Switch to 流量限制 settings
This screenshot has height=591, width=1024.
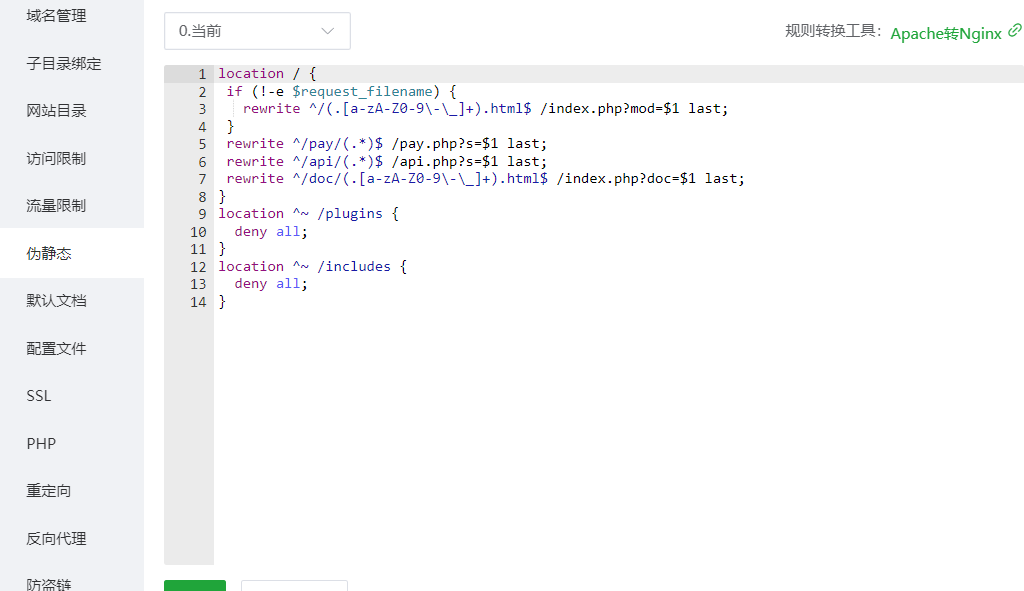point(56,206)
